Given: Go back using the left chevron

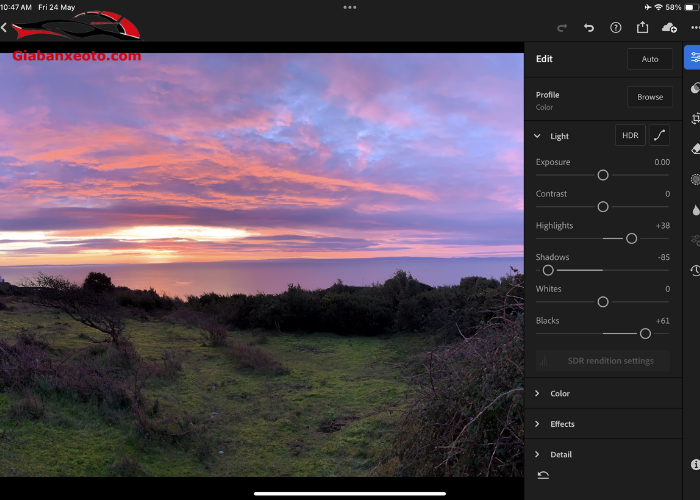Looking at the screenshot, I should click(x=4, y=28).
